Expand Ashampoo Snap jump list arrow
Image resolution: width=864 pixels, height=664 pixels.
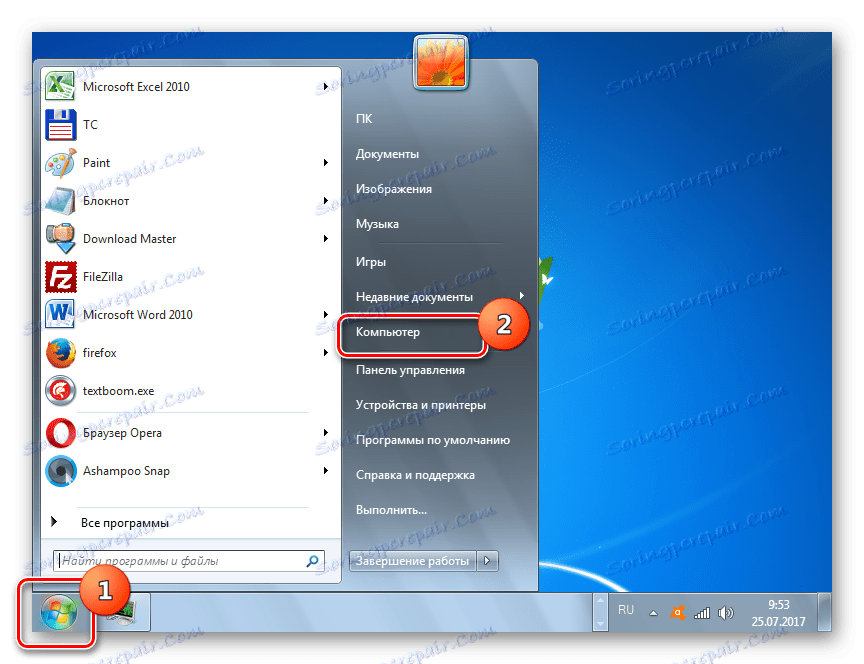[326, 471]
